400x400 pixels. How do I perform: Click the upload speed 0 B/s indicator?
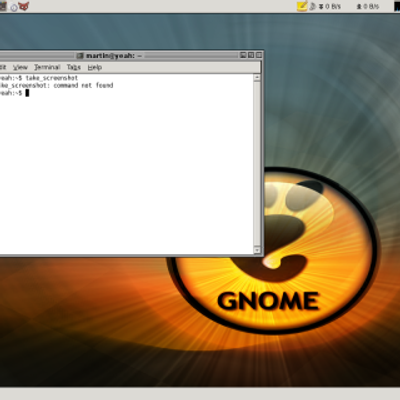click(x=368, y=6)
